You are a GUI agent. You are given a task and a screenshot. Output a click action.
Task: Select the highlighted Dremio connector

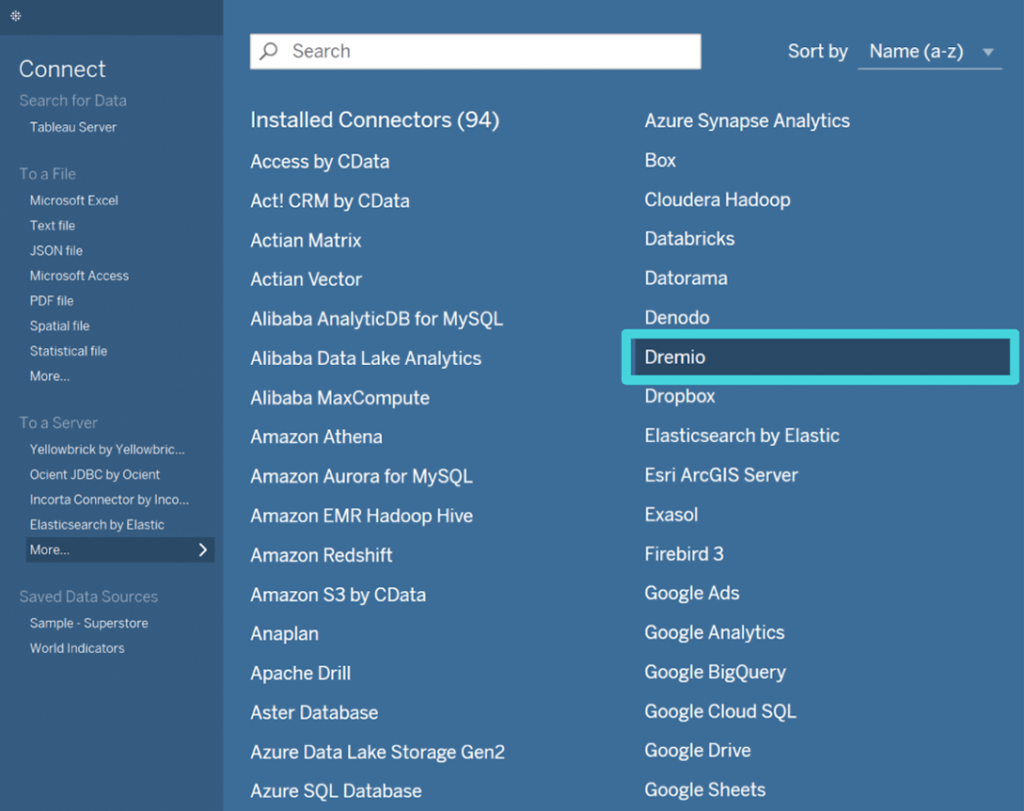click(x=821, y=357)
